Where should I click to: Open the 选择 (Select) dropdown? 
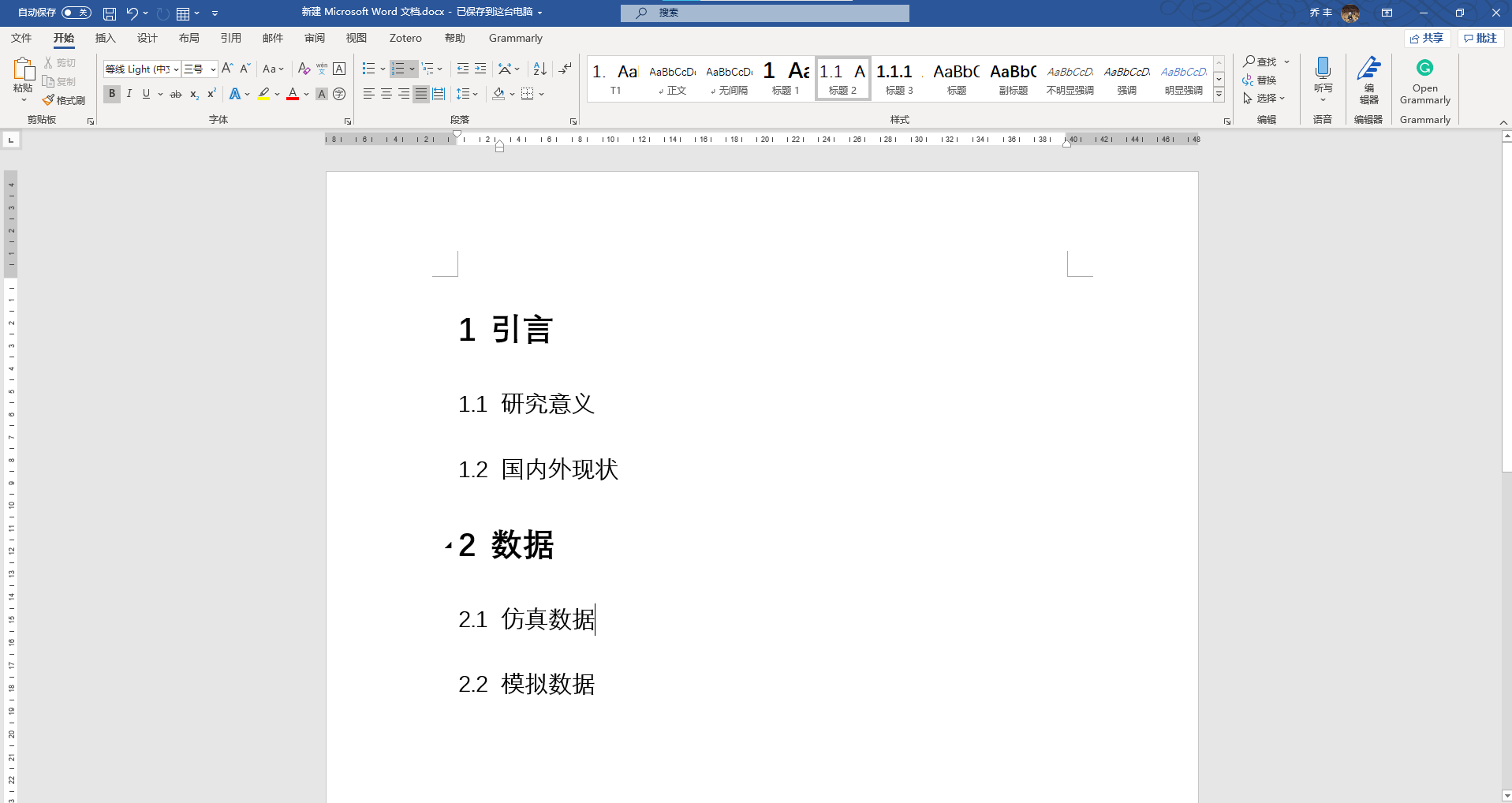tap(1264, 98)
